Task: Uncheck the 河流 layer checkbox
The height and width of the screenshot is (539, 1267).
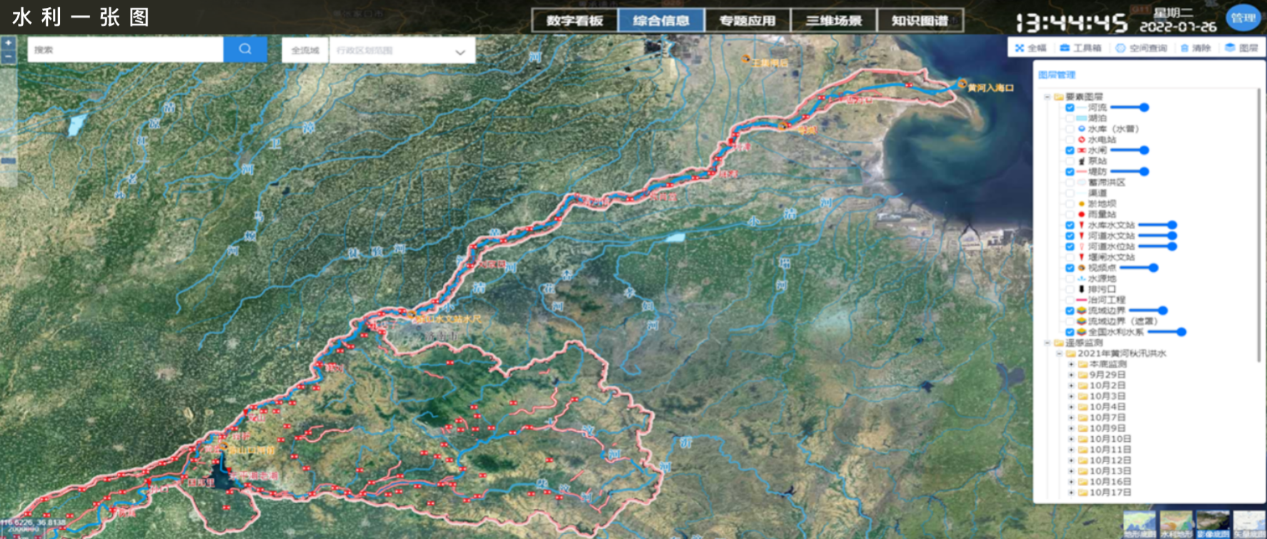Action: coord(1070,107)
